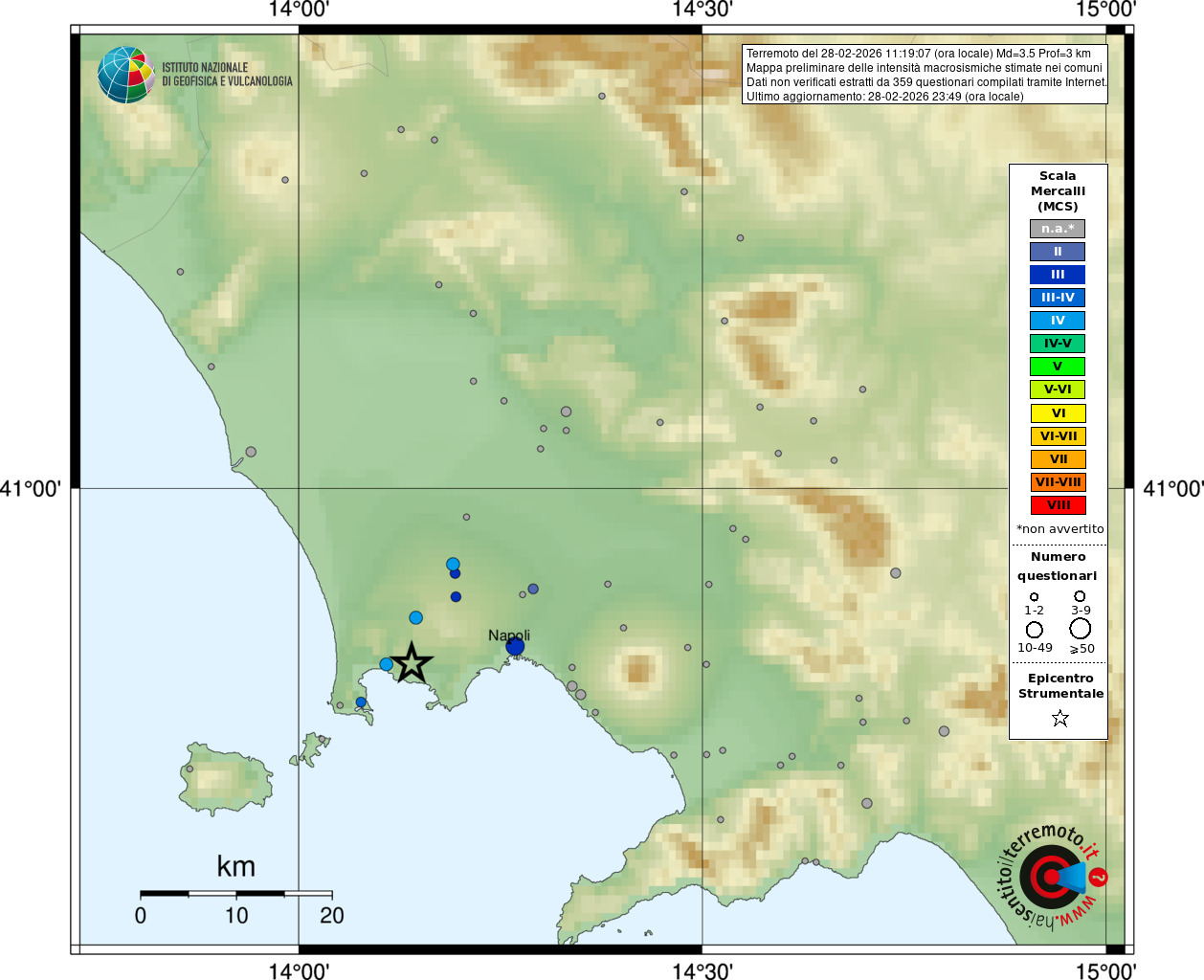Select the red VIII intensity swatch
Screen dimensions: 1204x980
[x=1058, y=505]
